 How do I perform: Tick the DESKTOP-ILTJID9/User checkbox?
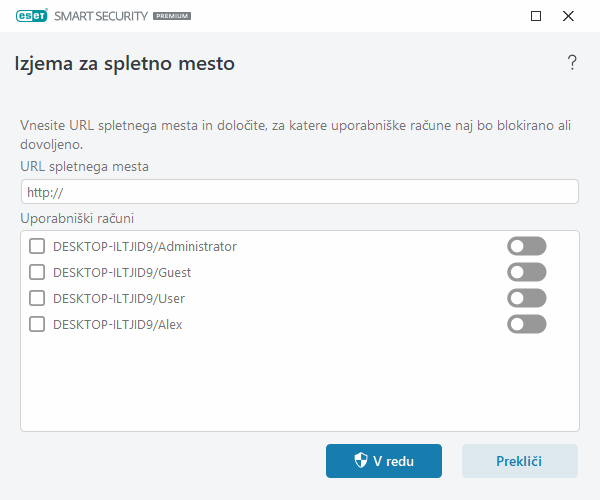click(37, 298)
